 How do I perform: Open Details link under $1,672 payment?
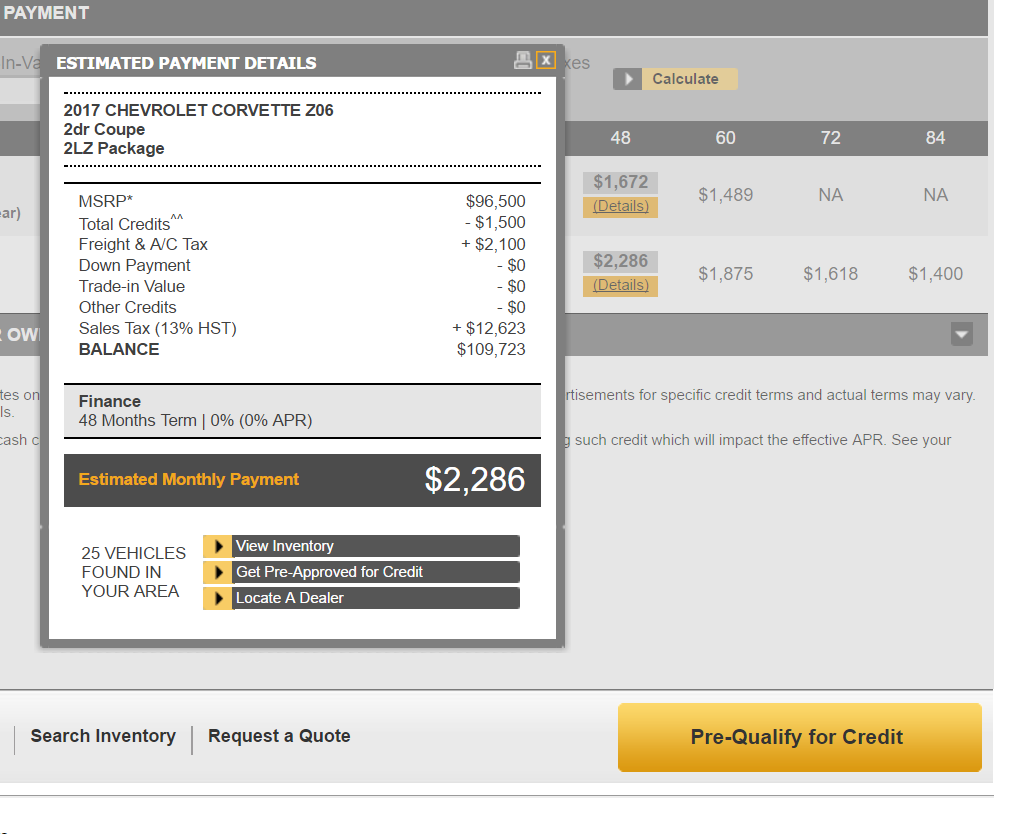(620, 206)
